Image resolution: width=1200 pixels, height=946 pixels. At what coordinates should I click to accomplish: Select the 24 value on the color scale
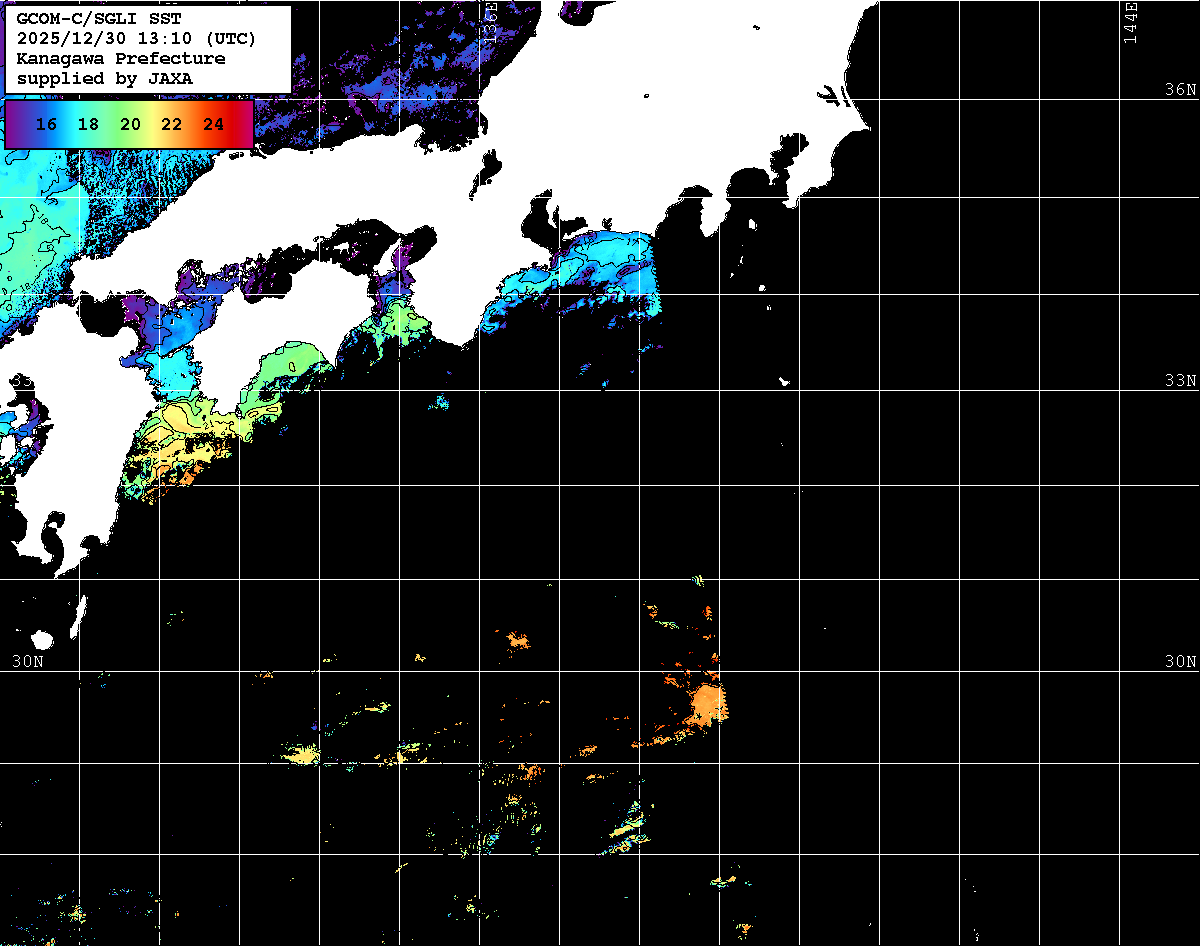click(213, 125)
